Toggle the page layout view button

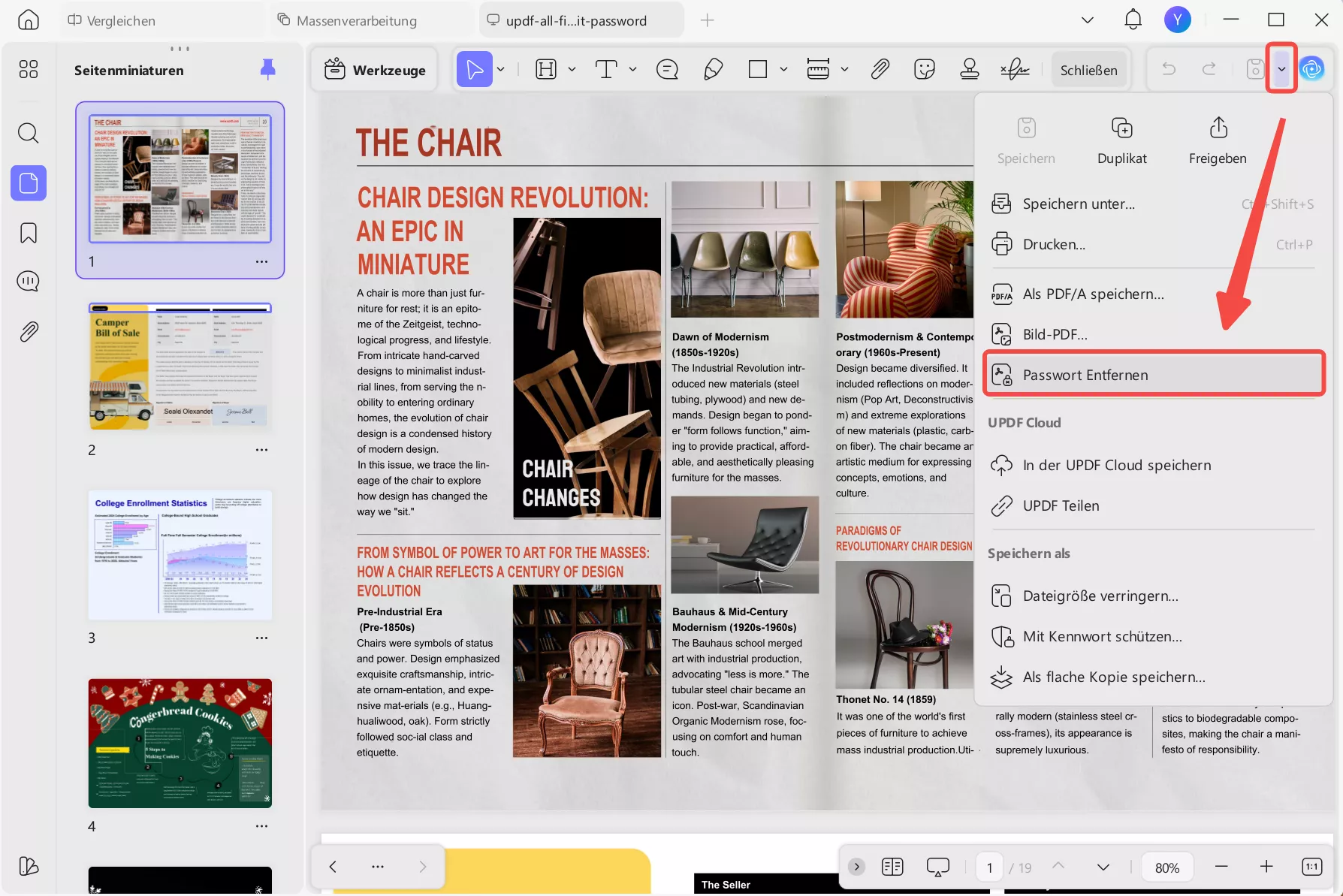point(892,867)
